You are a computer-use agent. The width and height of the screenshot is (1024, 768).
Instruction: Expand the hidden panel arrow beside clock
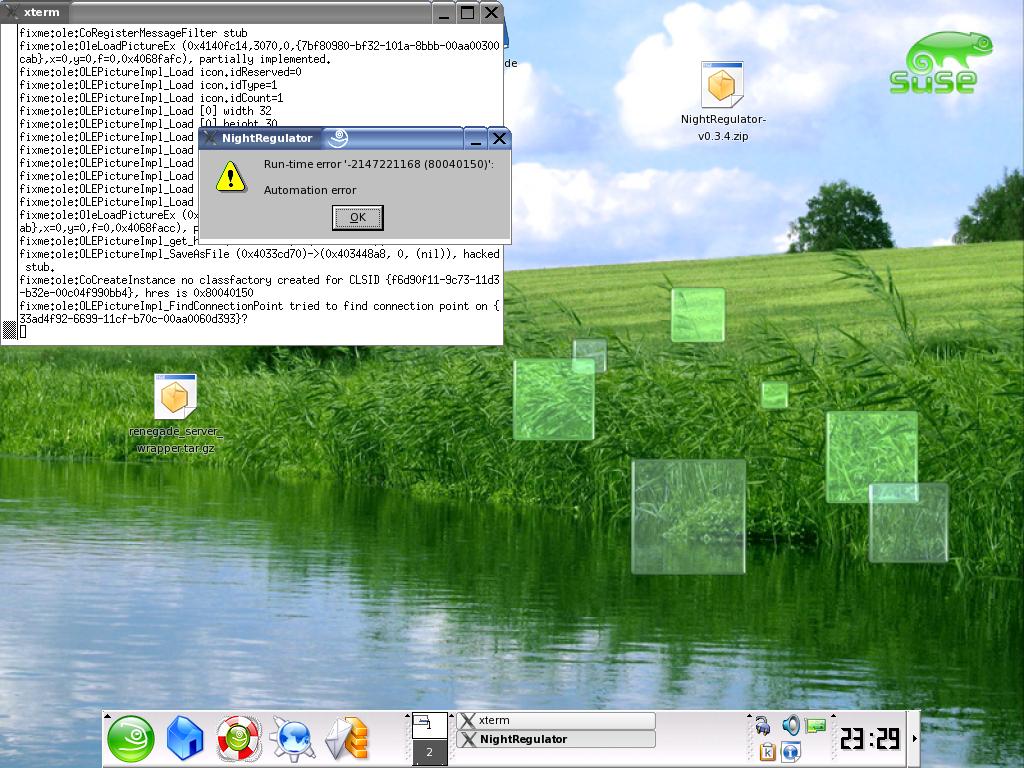(x=913, y=739)
